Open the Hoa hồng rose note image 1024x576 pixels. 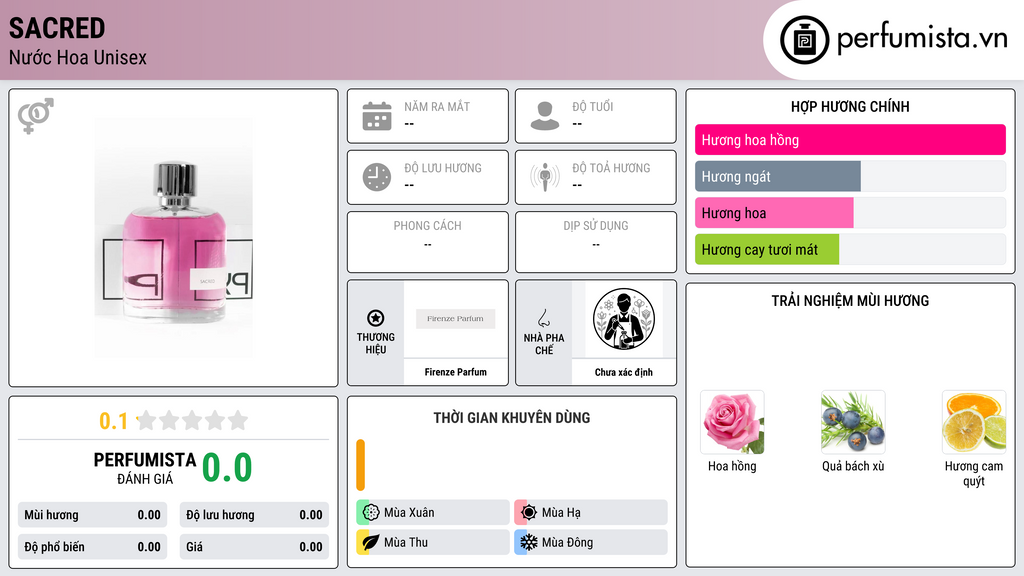732,423
